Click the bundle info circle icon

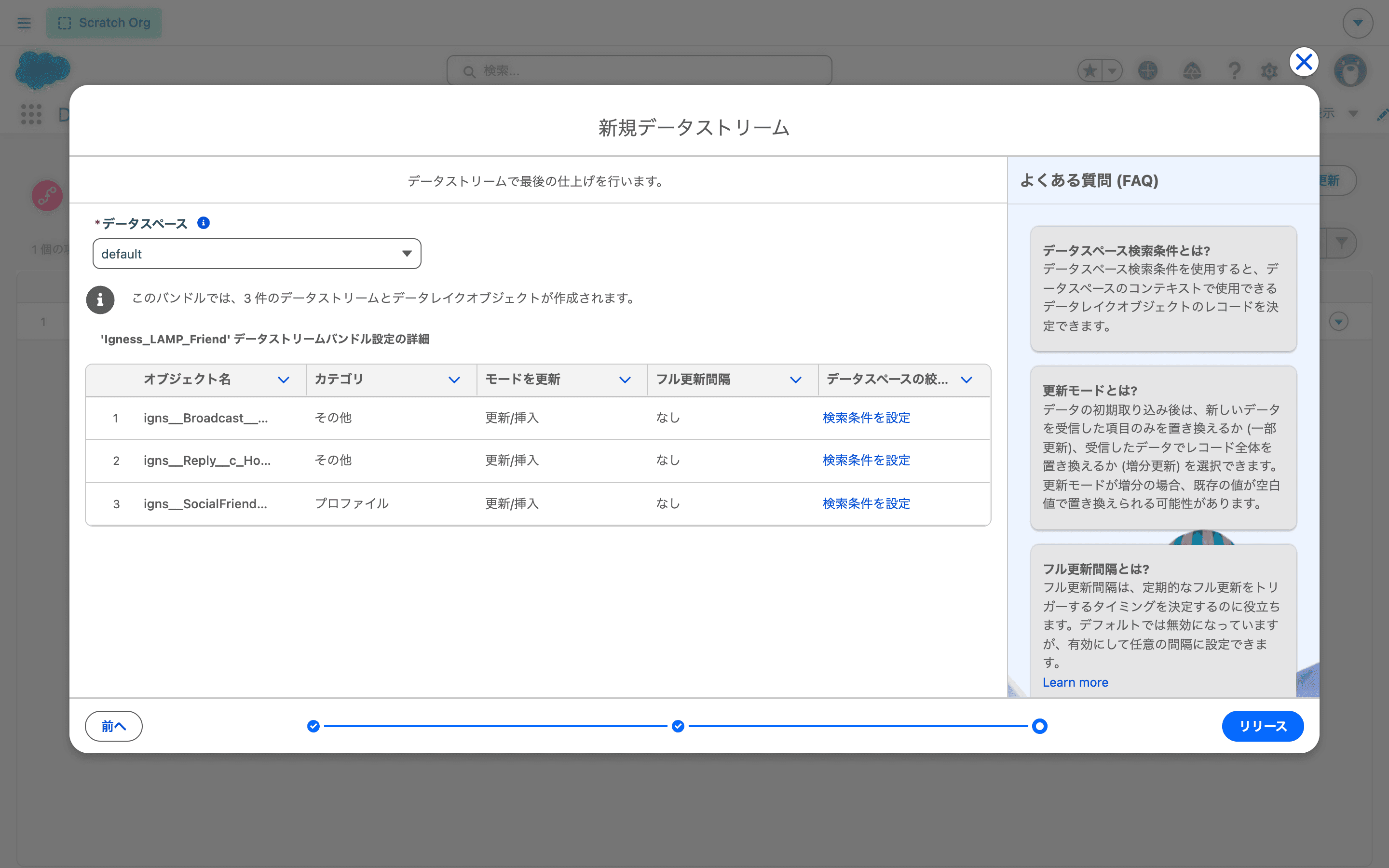click(100, 299)
